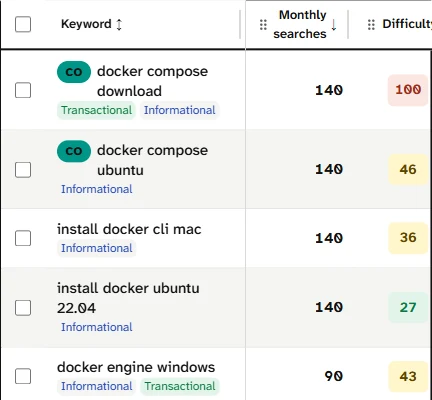Image resolution: width=432 pixels, height=400 pixels.
Task: Click 140 searches for install docker cli mac
Action: pyautogui.click(x=329, y=238)
